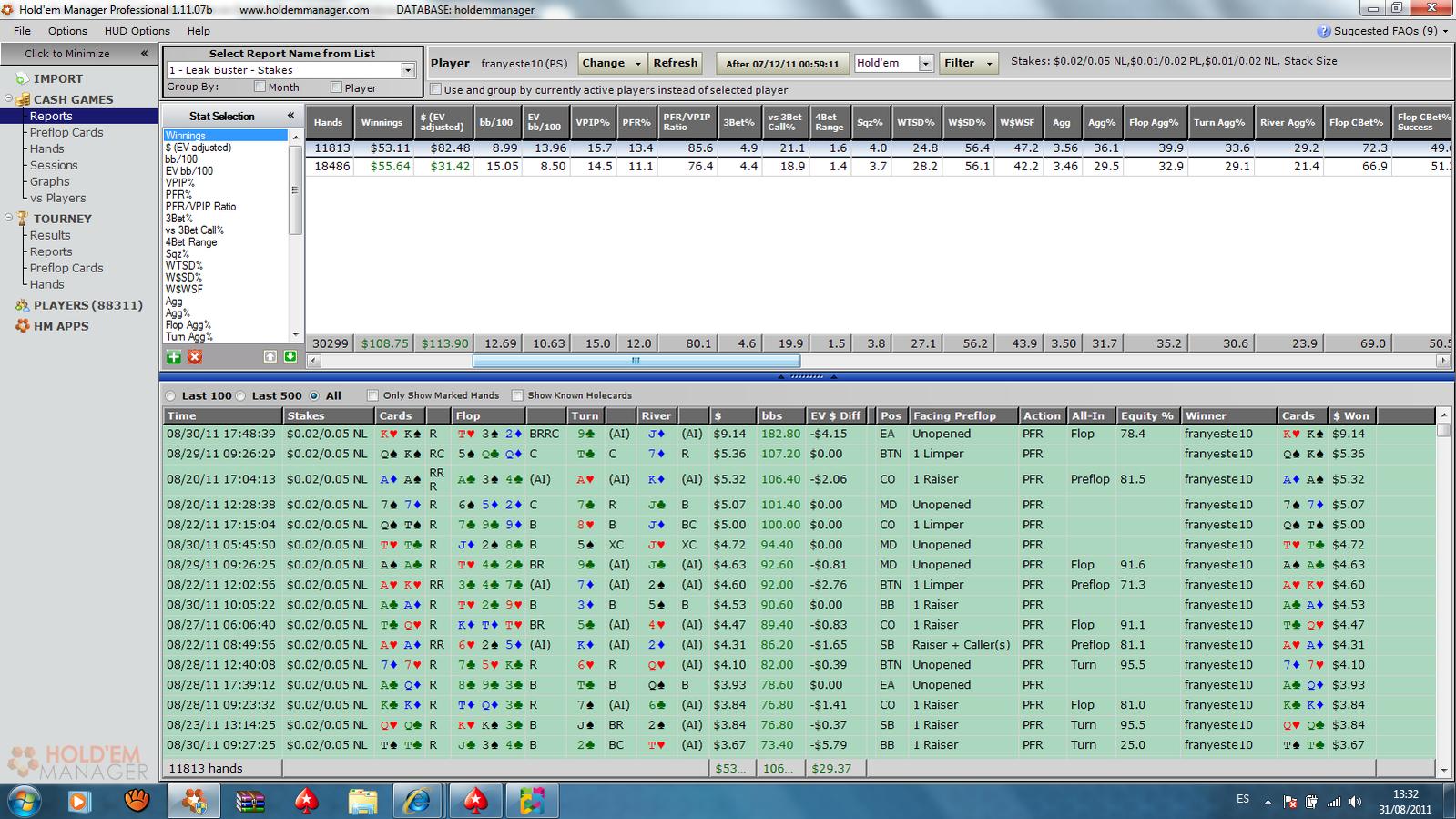Click the After 07/12/11 date button
Screen dimensions: 1456x819
(782, 63)
